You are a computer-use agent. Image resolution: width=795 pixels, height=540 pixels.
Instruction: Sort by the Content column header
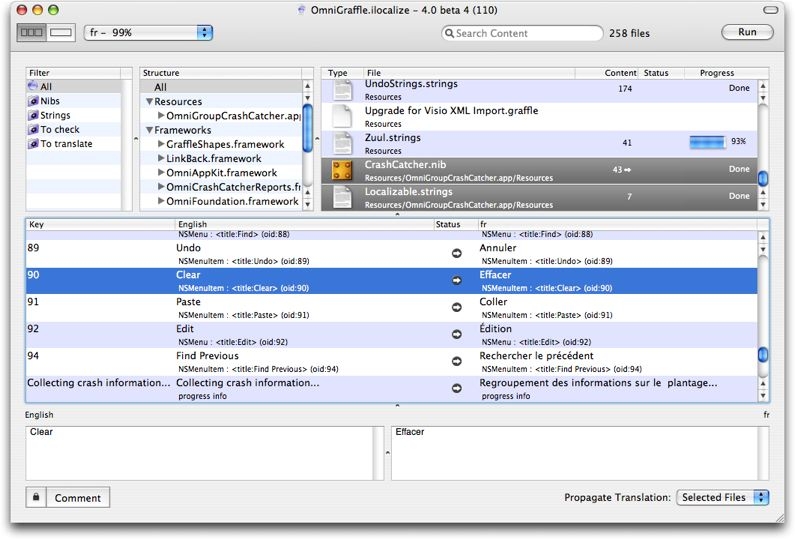pos(607,73)
